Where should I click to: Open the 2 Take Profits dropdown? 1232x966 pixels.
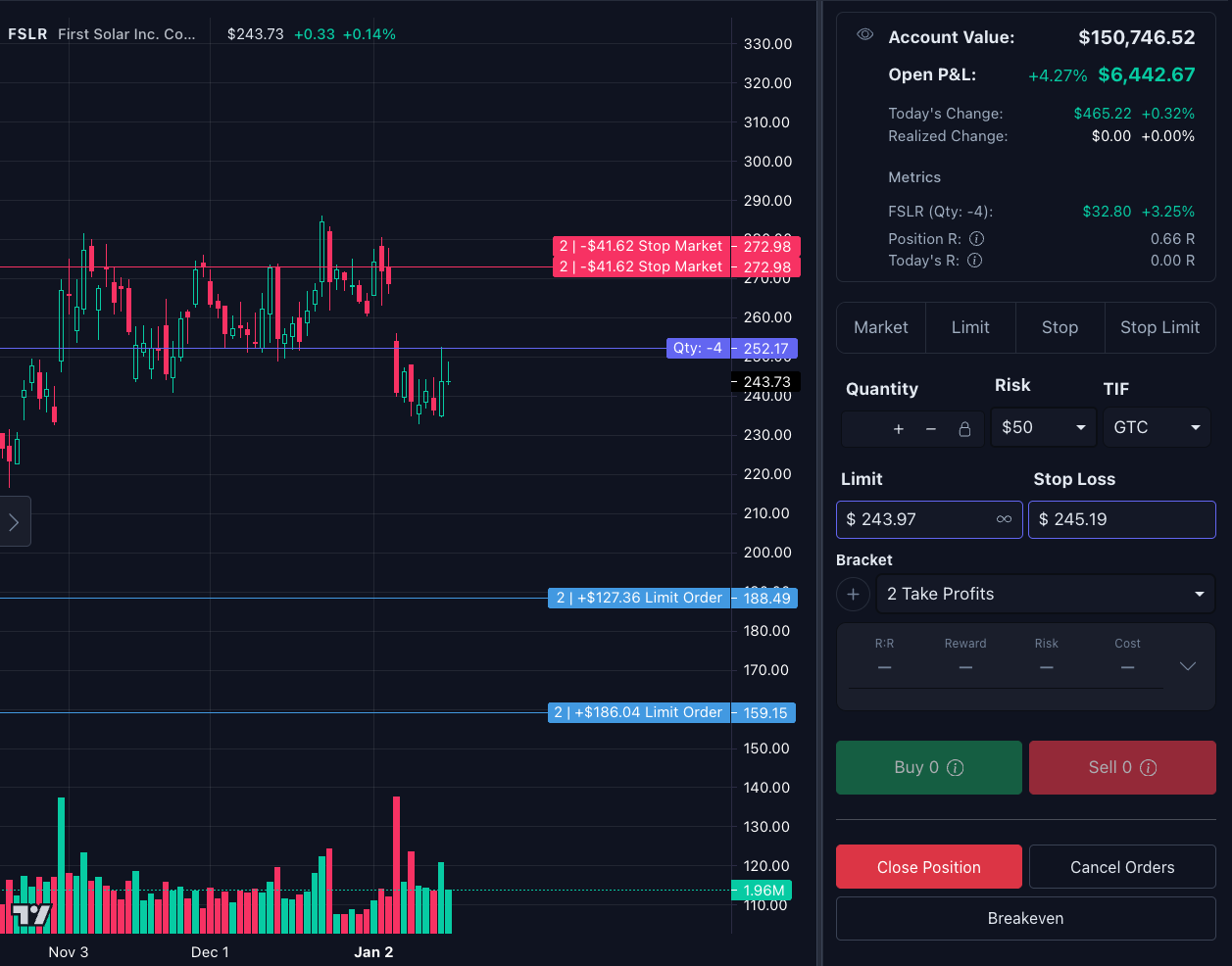coord(1046,594)
